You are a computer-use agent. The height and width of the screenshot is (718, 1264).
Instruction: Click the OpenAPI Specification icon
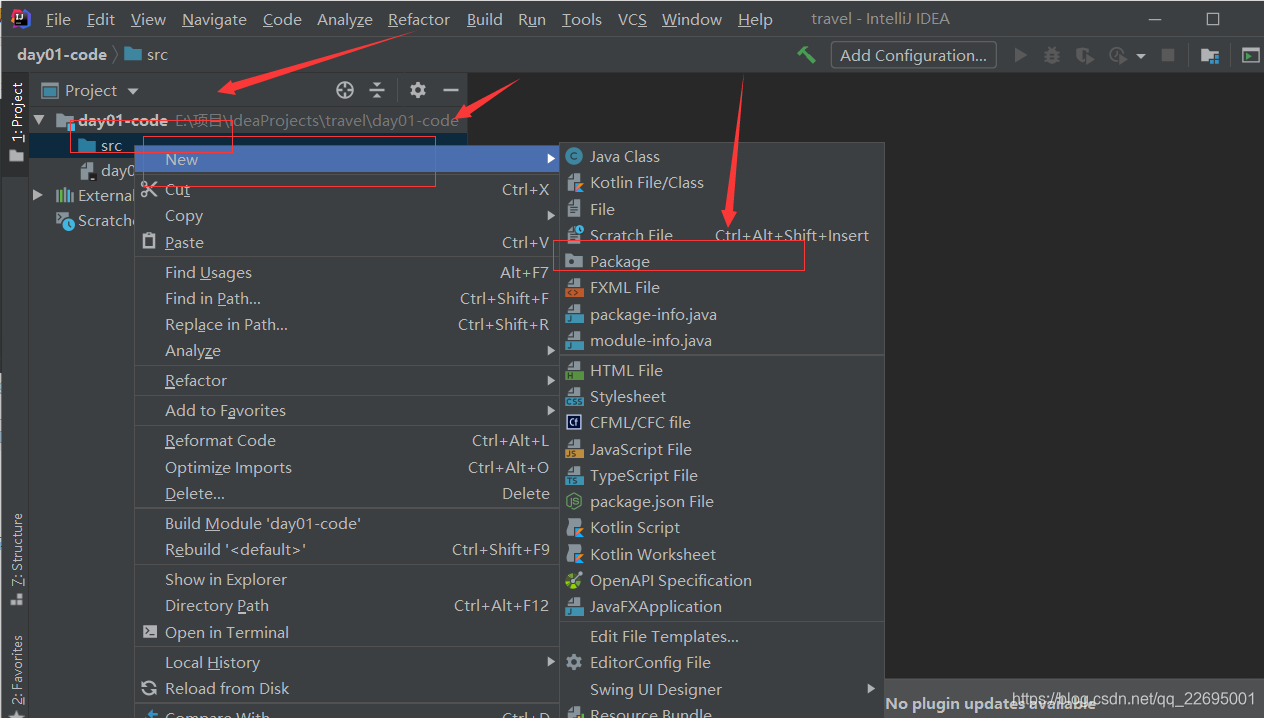(574, 581)
